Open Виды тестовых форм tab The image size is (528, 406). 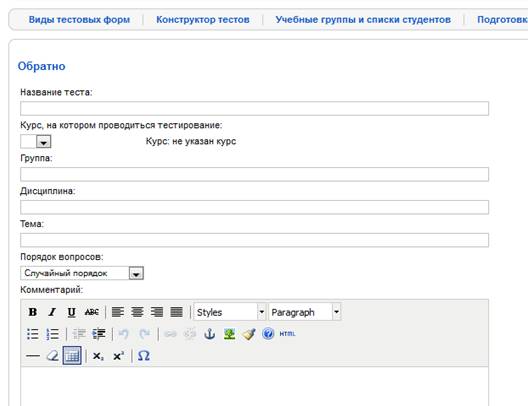tap(79, 20)
